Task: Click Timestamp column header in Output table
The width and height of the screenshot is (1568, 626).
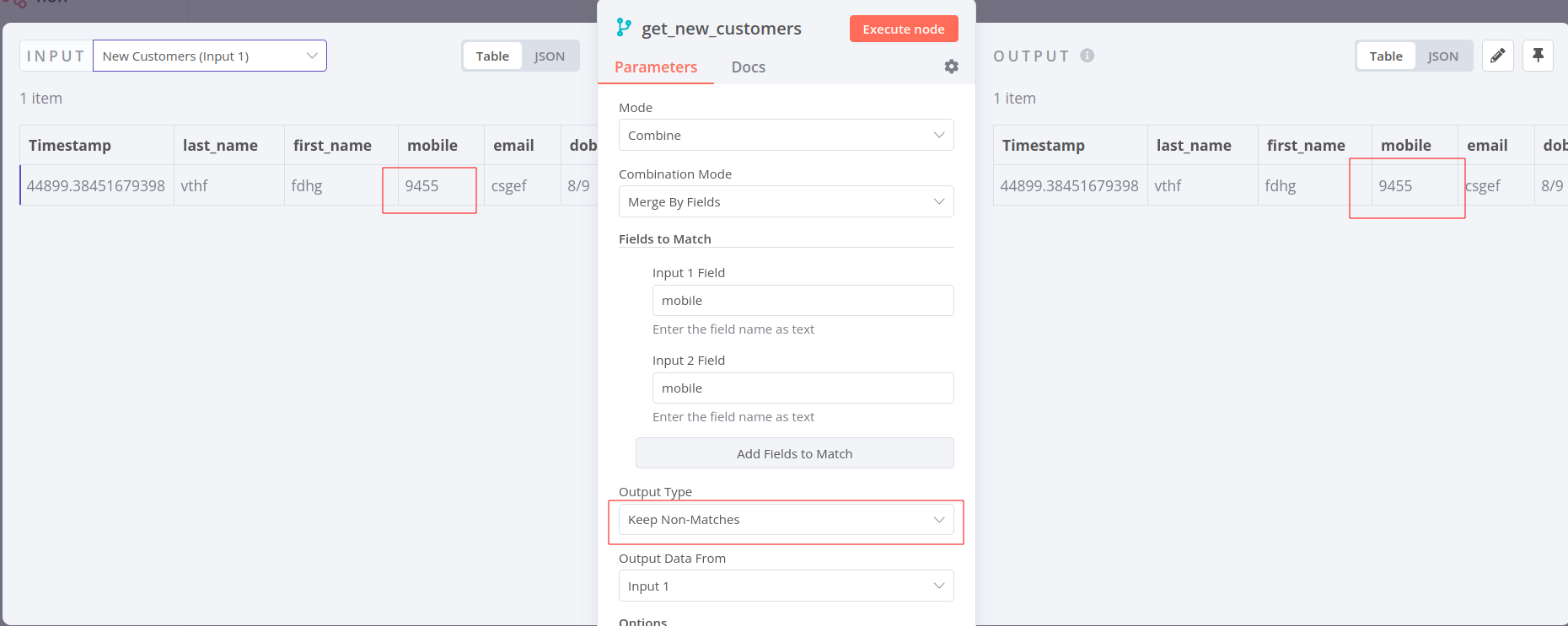Action: 1071,145
